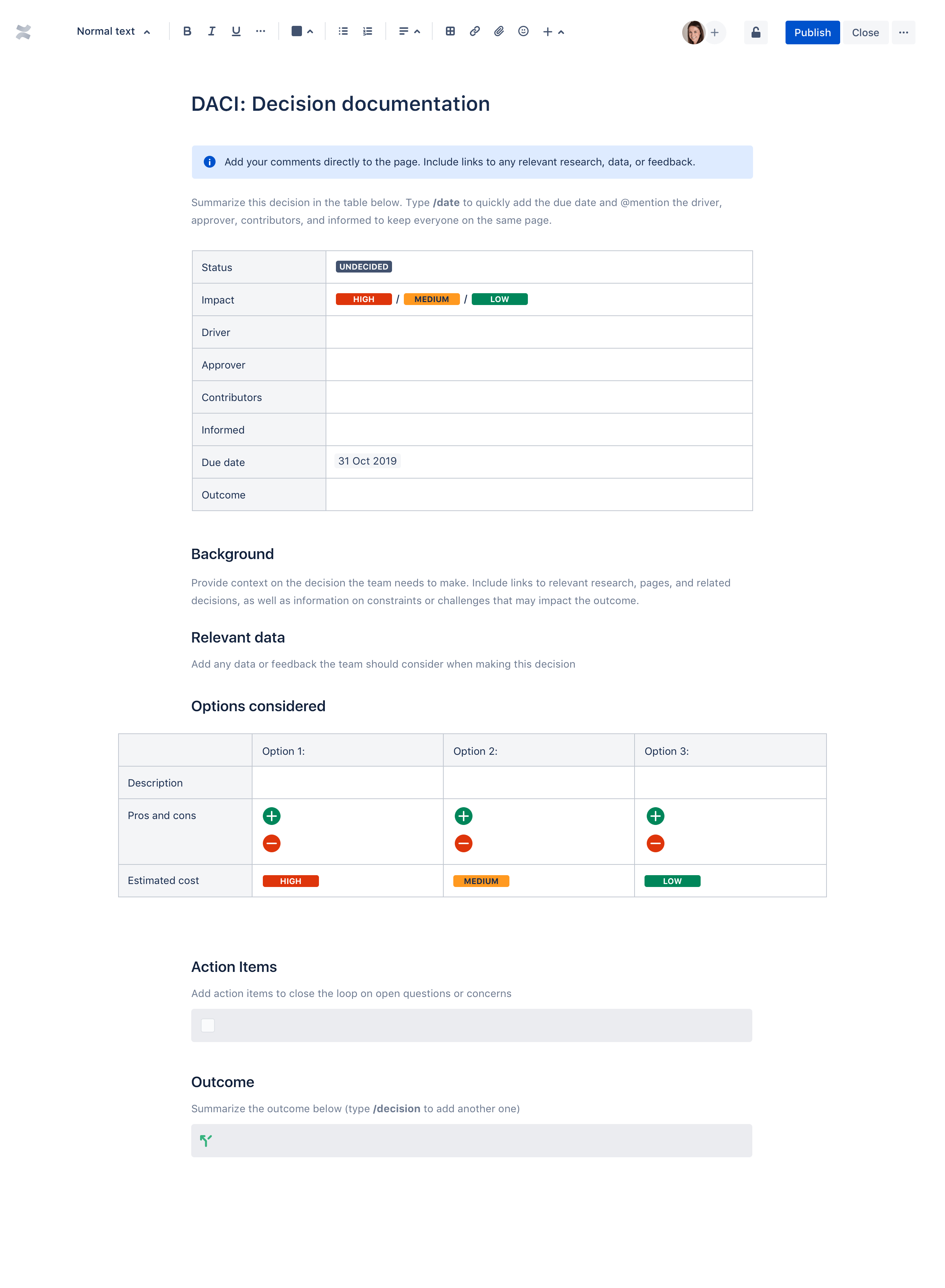Click the bulleted list icon
945x1288 pixels.
point(343,31)
